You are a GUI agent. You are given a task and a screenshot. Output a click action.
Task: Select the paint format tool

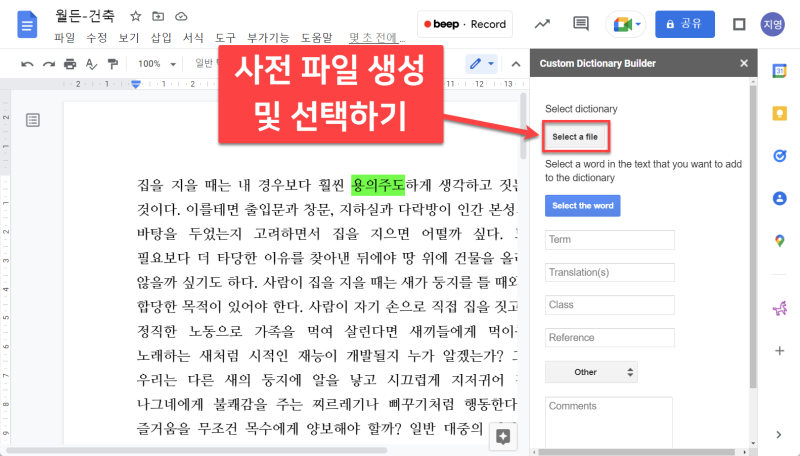113,64
